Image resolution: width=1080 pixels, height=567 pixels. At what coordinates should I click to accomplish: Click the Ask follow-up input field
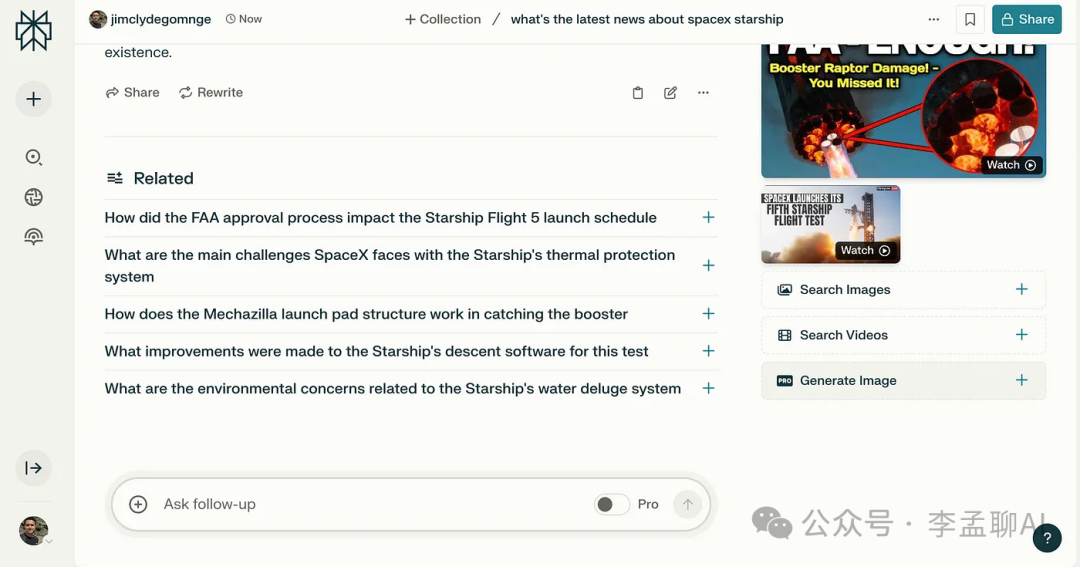pos(370,504)
